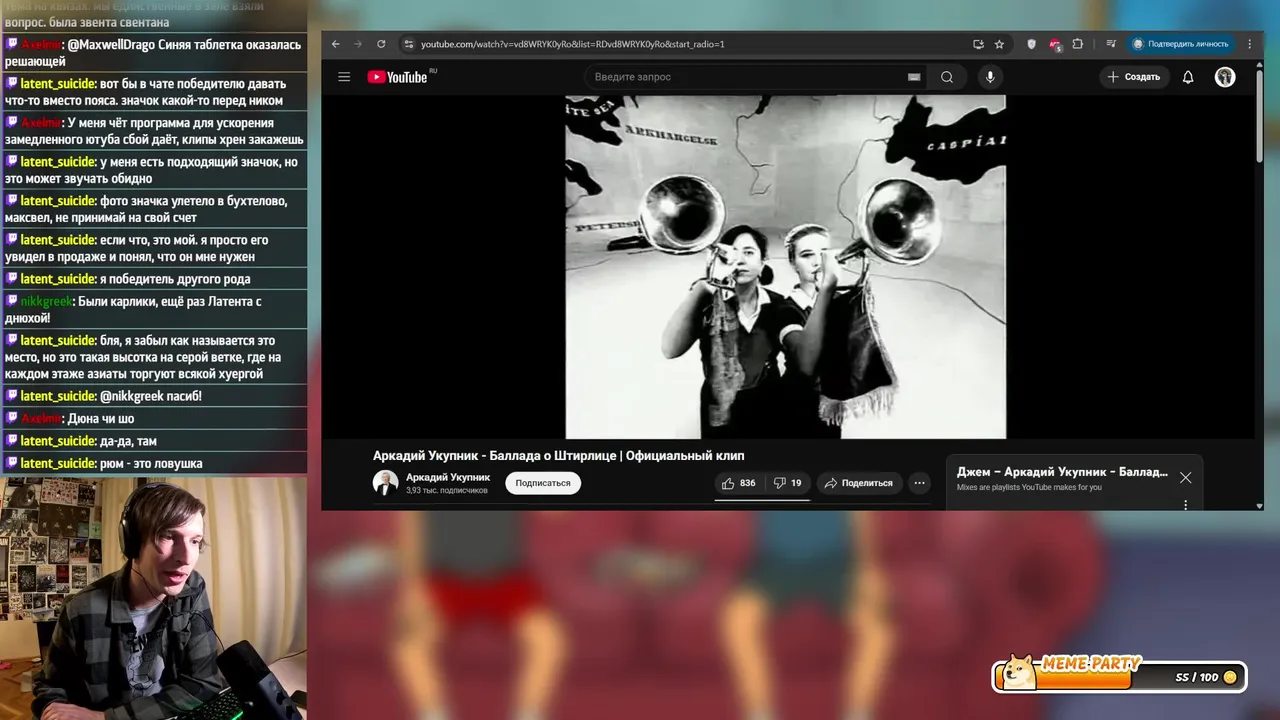
Task: Click nikkgreek username in chat
Action: point(45,301)
